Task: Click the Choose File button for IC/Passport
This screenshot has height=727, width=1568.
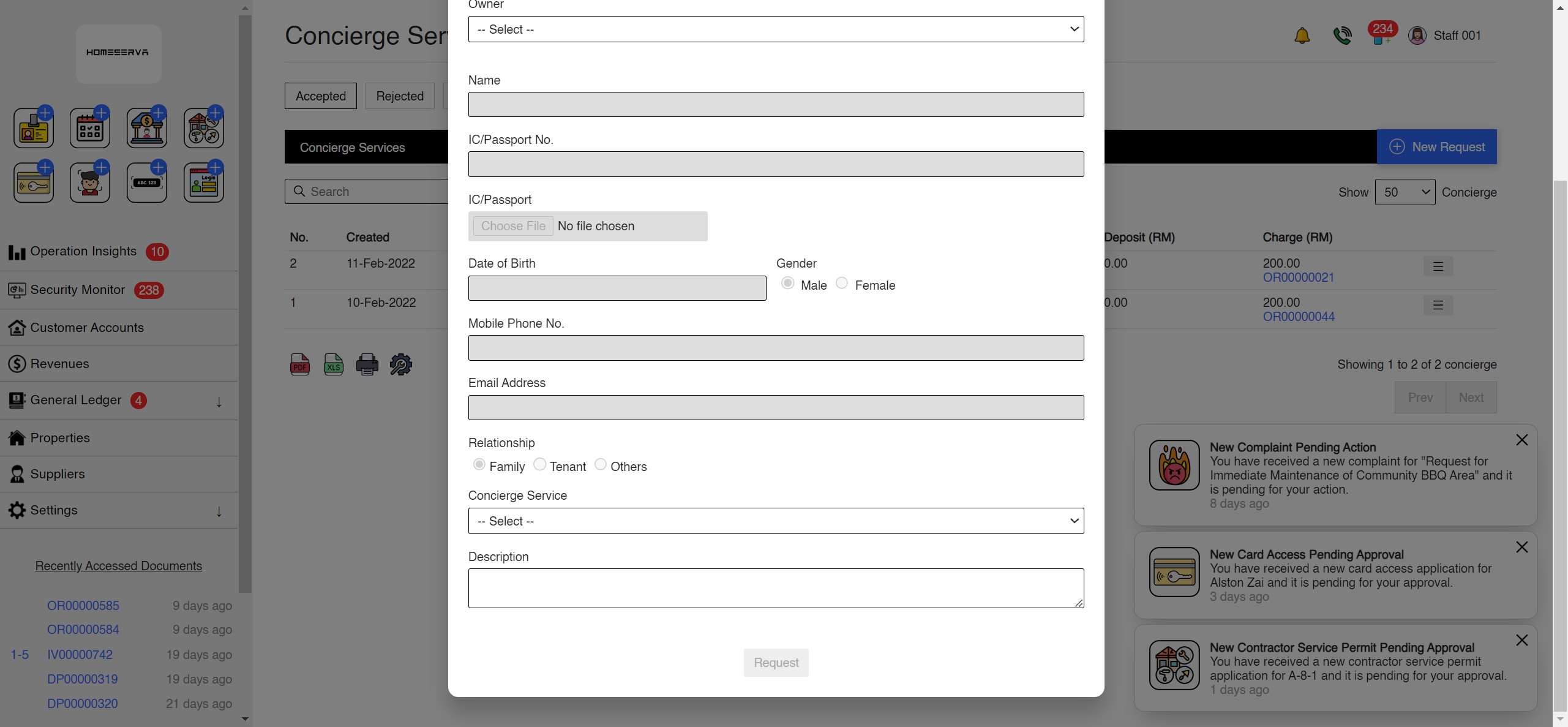Action: point(512,226)
